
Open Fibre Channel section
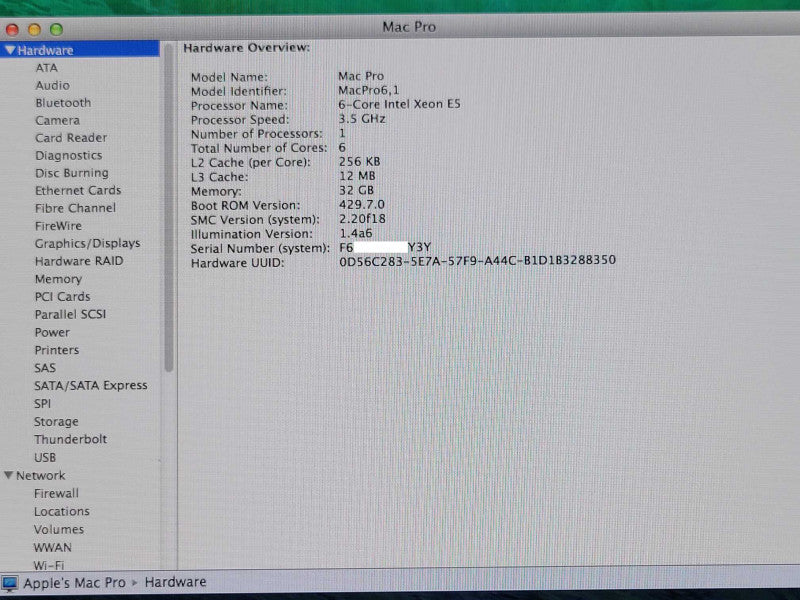(75, 208)
